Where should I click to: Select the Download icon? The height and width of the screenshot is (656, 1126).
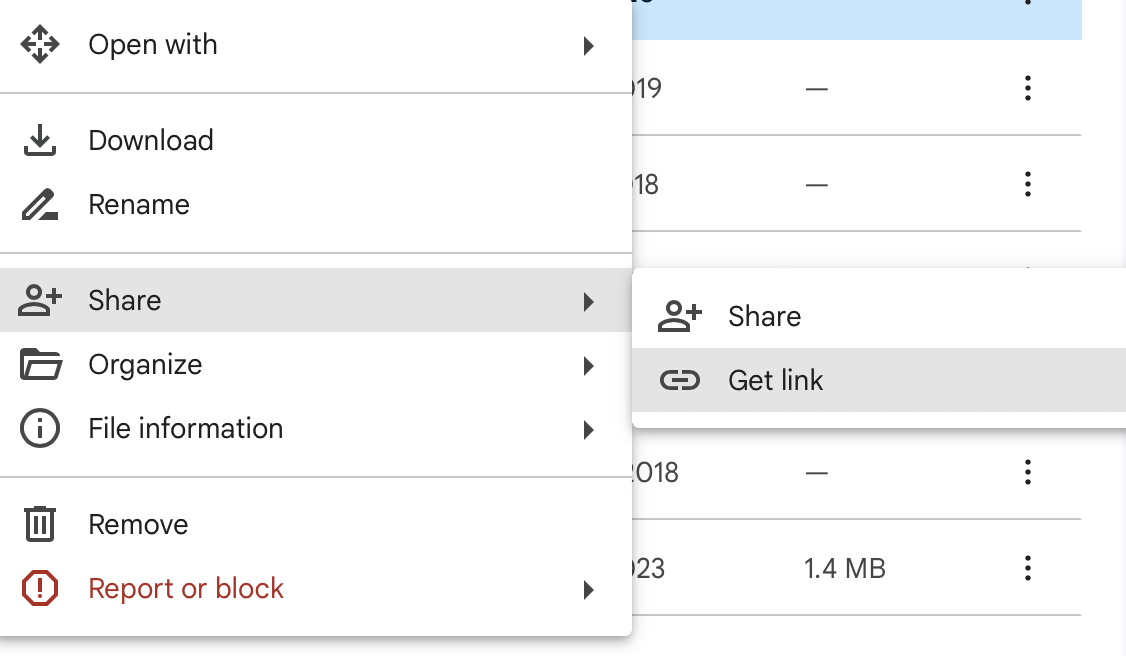[x=39, y=140]
